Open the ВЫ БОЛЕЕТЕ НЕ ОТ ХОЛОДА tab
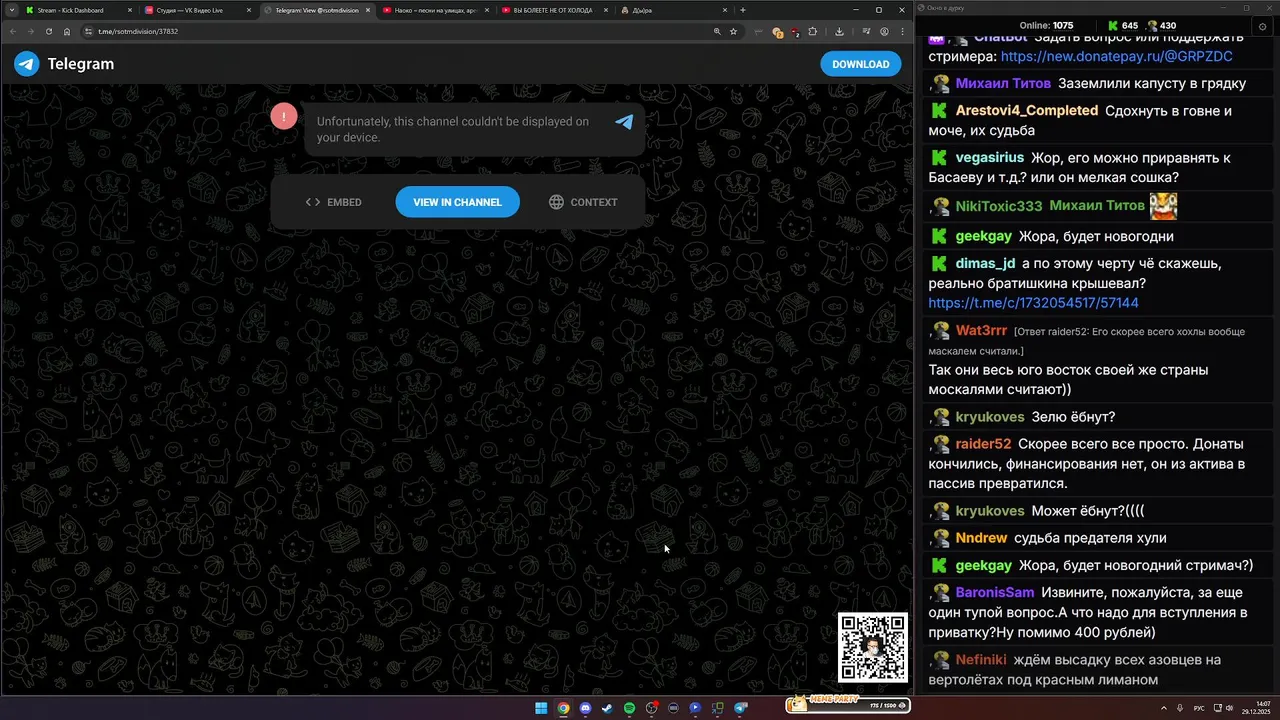1280x720 pixels. [553, 10]
